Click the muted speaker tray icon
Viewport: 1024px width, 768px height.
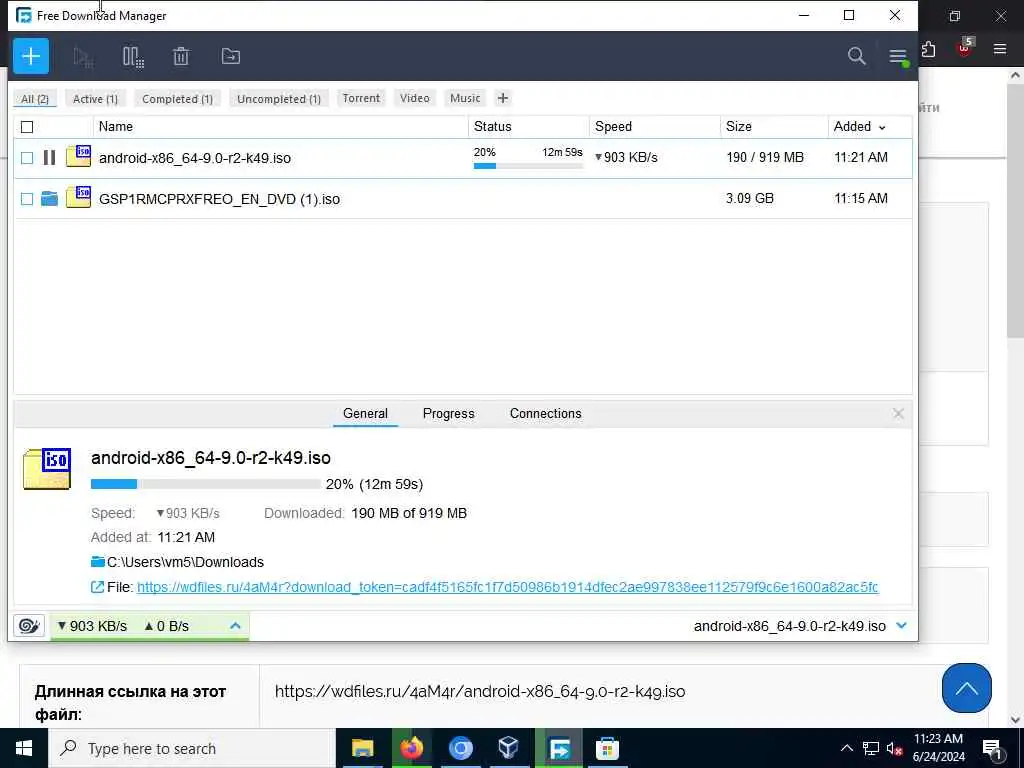pyautogui.click(x=894, y=748)
